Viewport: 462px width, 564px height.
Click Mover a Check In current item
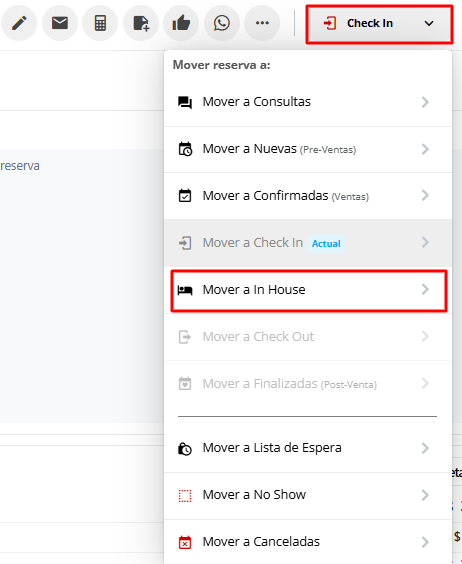click(x=308, y=243)
